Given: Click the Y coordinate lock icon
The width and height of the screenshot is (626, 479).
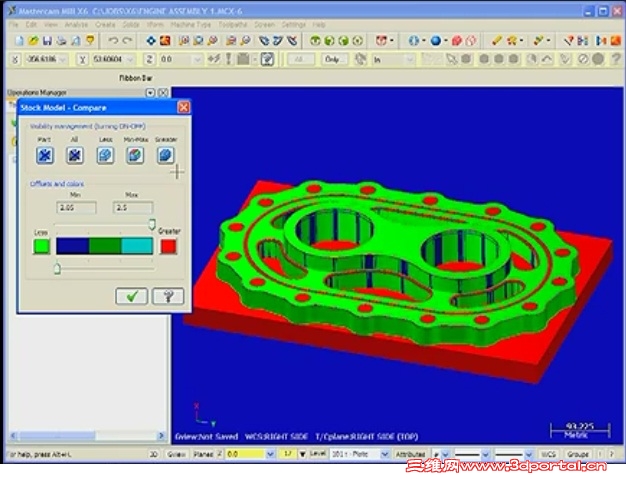Looking at the screenshot, I should [82, 59].
